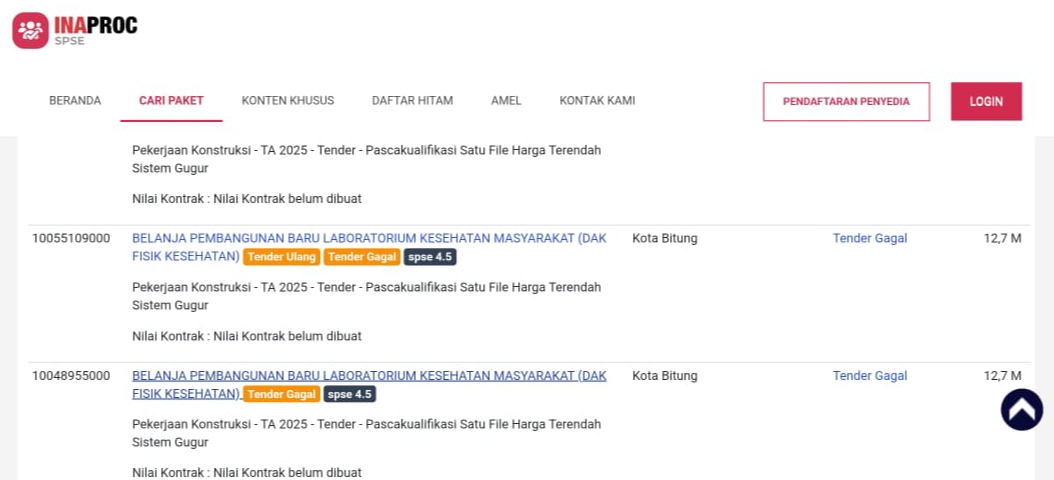The image size is (1054, 480).
Task: Open Tender Gagal status link for 10048955000
Action: coord(869,376)
